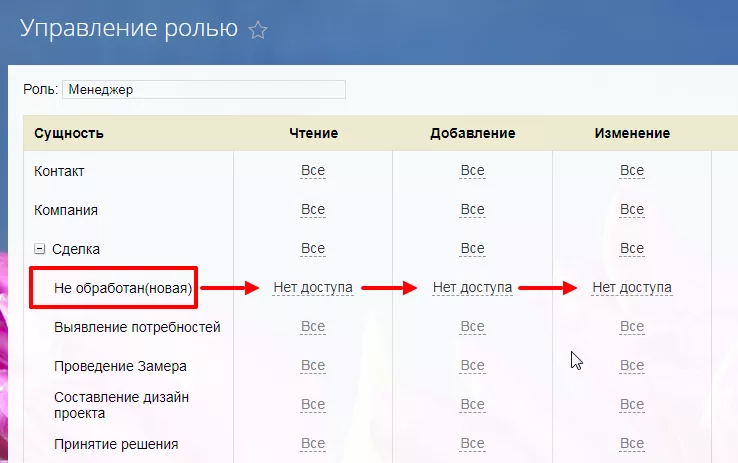Open Добавление permission dropdown for Сделка
This screenshot has height=463, width=738.
coord(473,248)
